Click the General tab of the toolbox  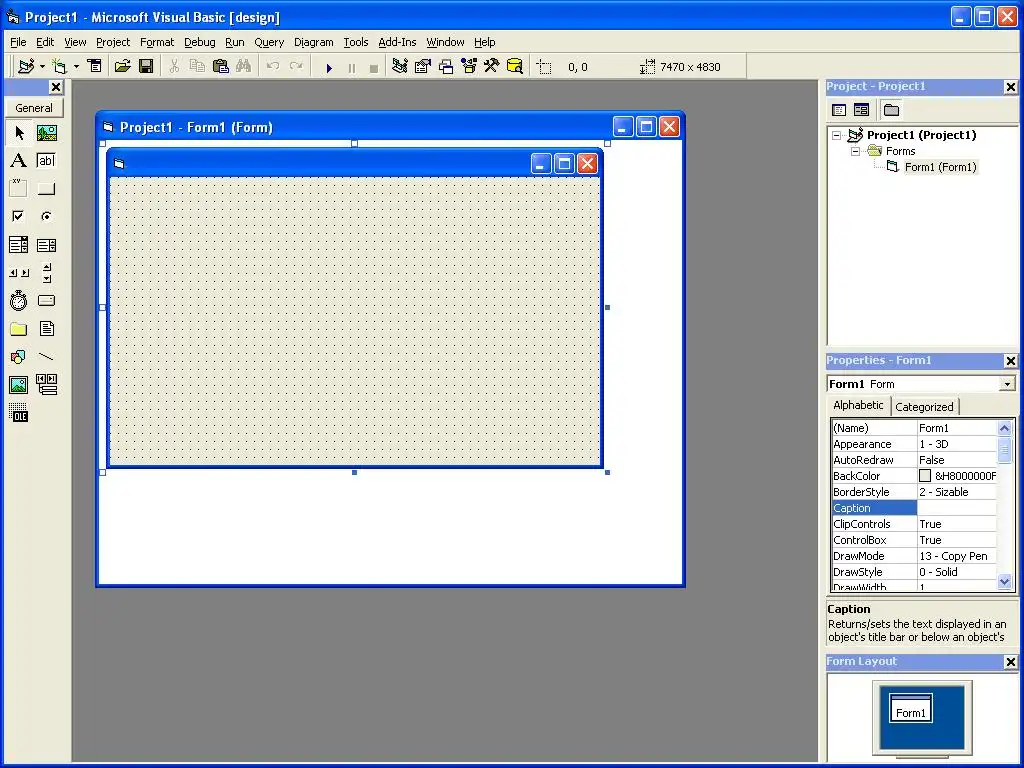34,108
